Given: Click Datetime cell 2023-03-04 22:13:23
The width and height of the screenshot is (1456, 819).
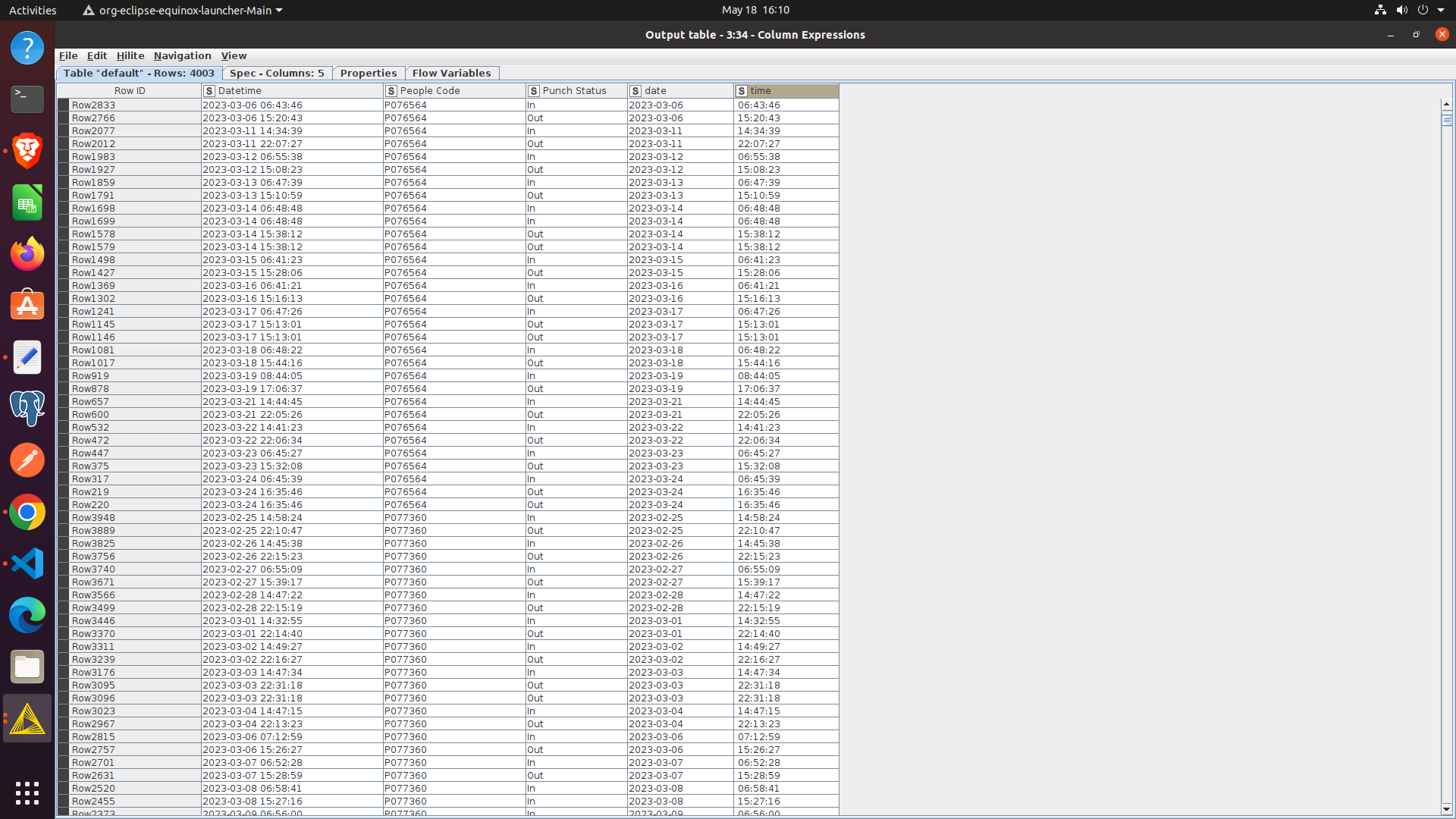Looking at the screenshot, I should coord(292,724).
